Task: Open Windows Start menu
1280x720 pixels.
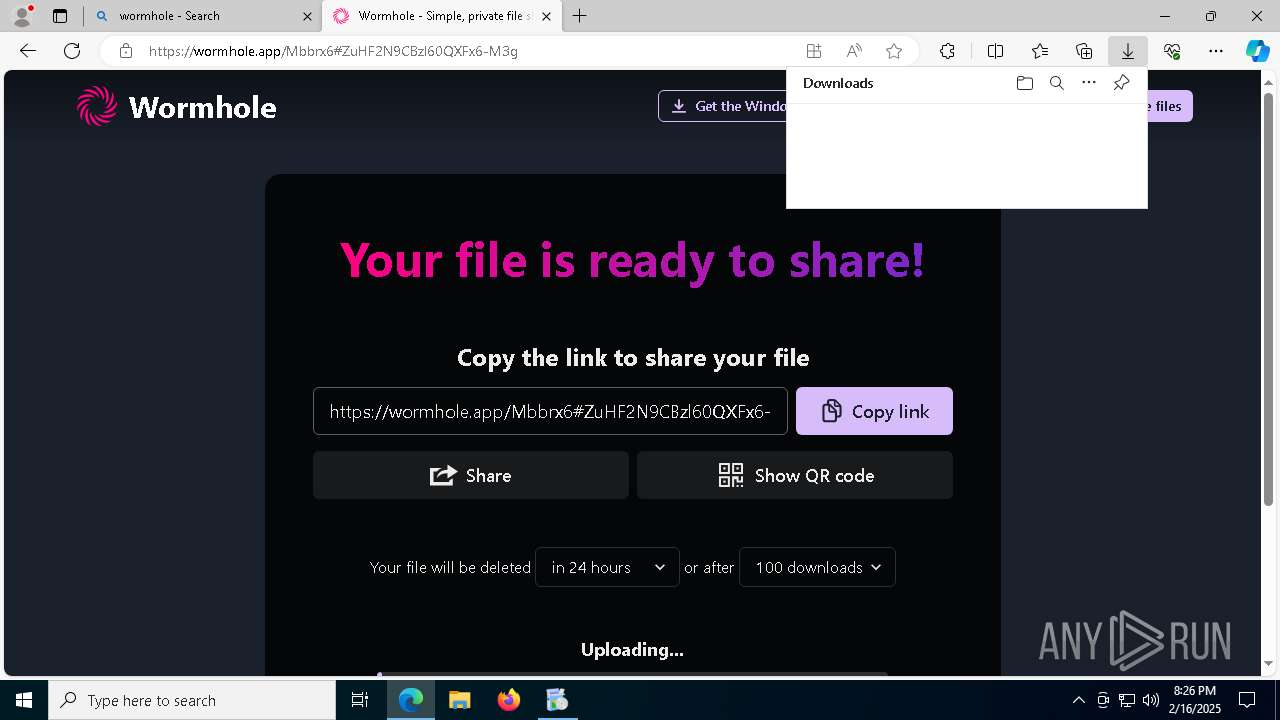Action: 24,700
